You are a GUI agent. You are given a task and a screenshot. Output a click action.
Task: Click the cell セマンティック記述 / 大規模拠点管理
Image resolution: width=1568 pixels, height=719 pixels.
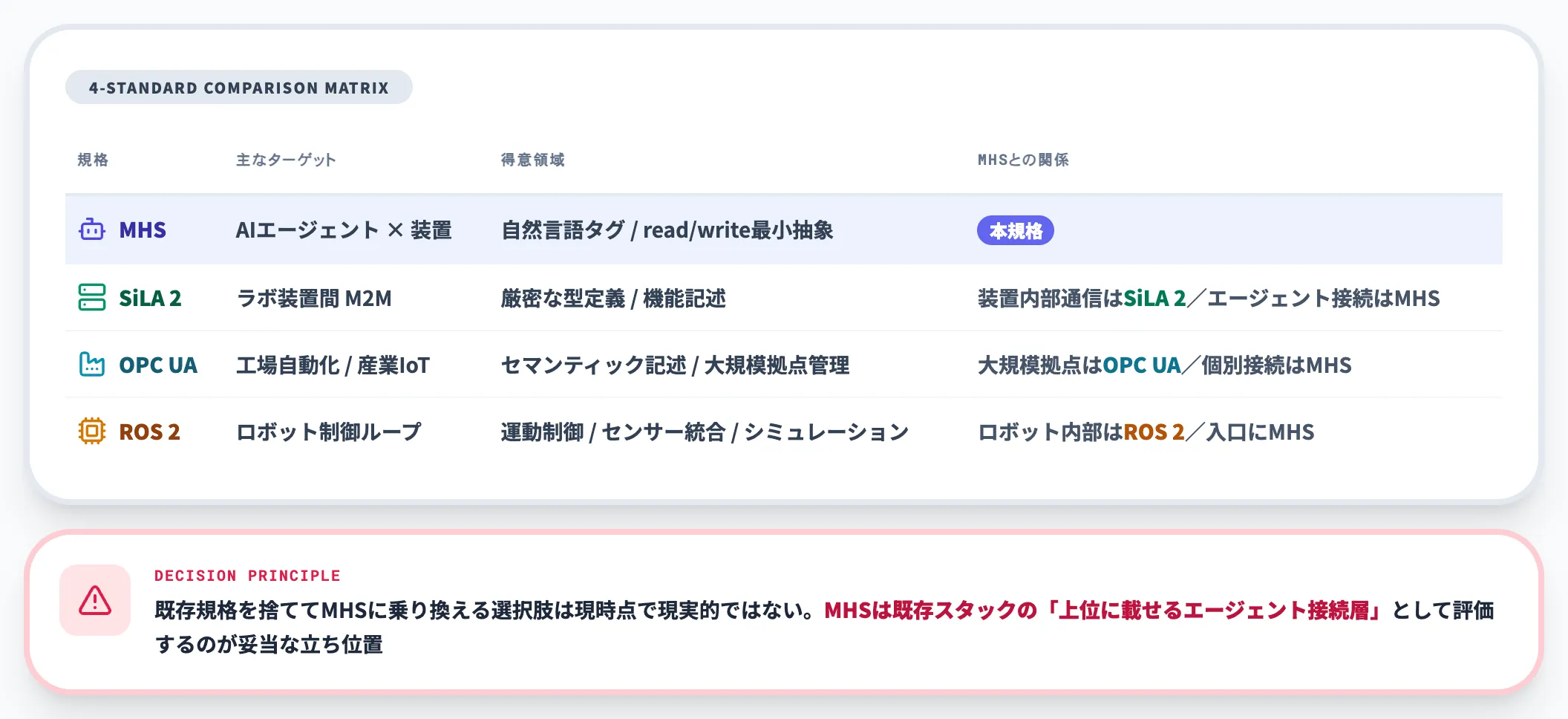(676, 365)
